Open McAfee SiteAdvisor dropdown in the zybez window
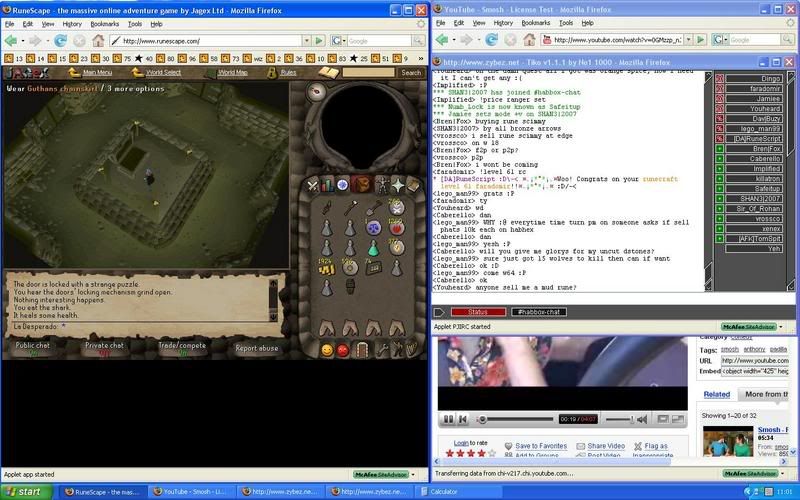 tap(781, 327)
